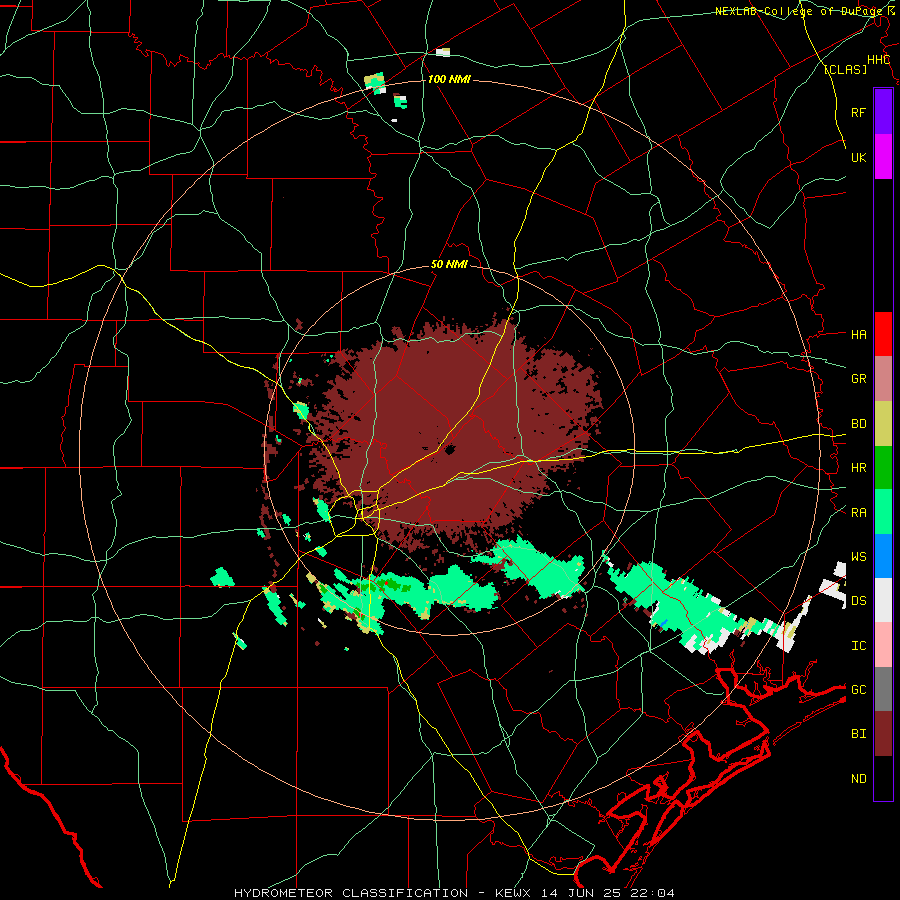Click the HR dark green legend swatch
The image size is (900, 900).
(883, 468)
